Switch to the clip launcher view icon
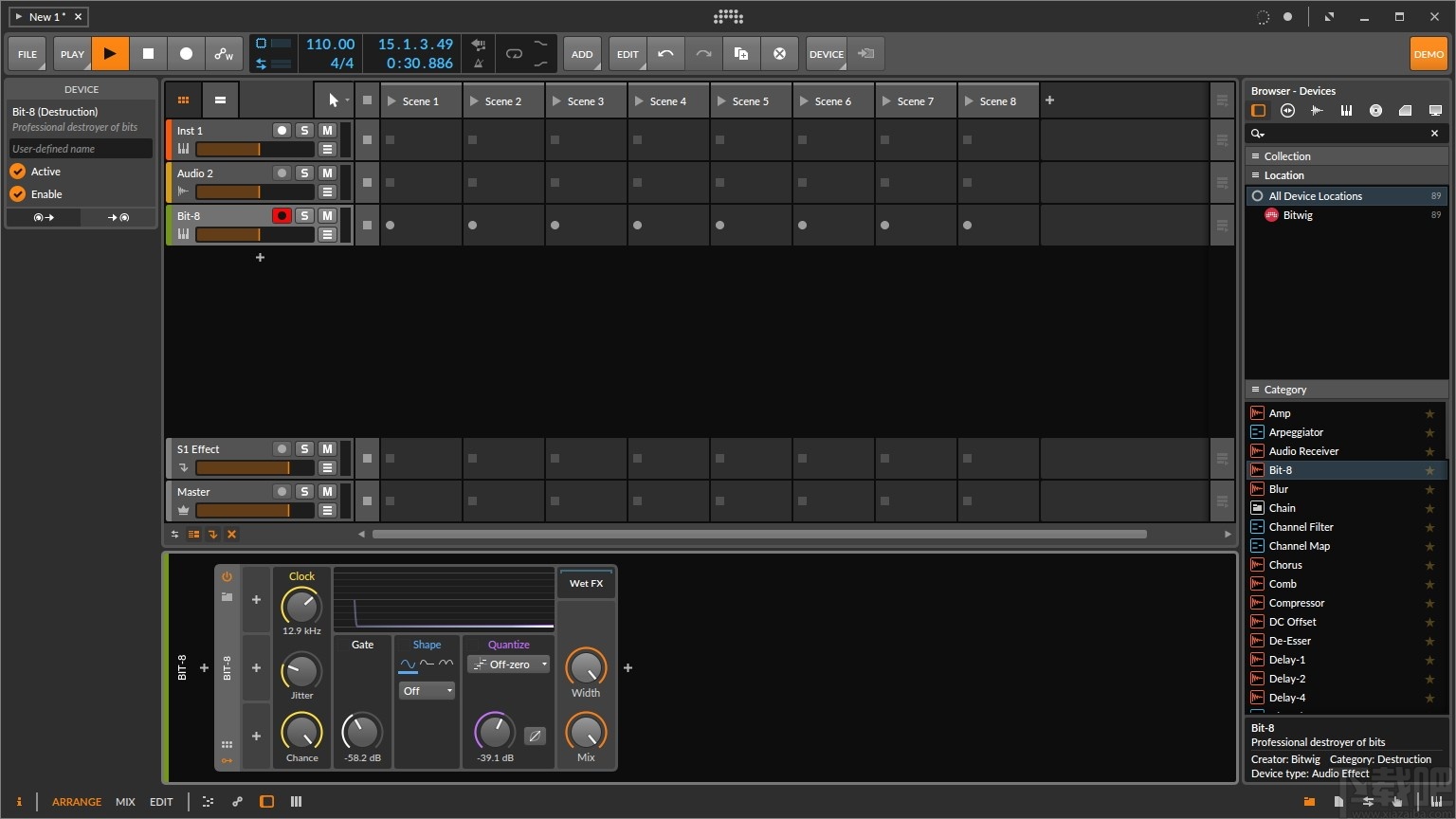This screenshot has width=1456, height=819. tap(183, 100)
